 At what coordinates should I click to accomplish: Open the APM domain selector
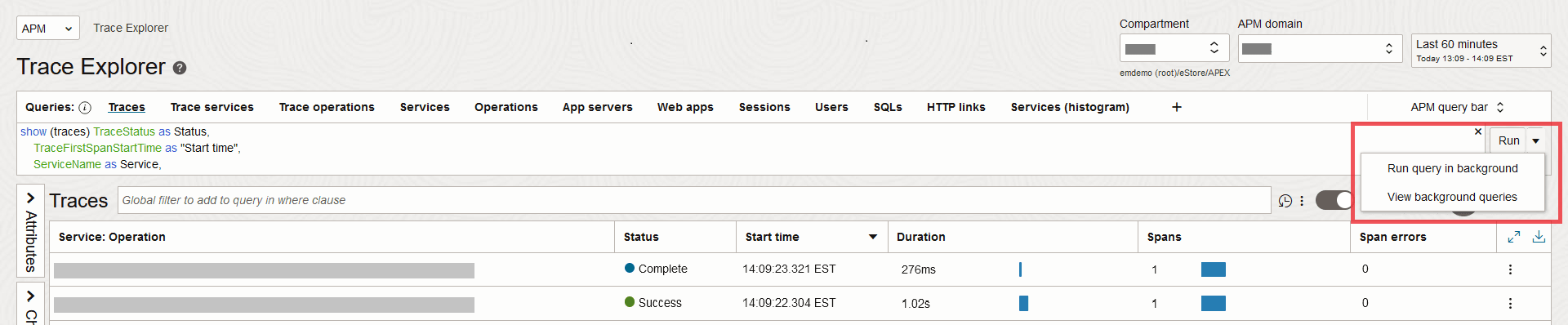pyautogui.click(x=1319, y=48)
